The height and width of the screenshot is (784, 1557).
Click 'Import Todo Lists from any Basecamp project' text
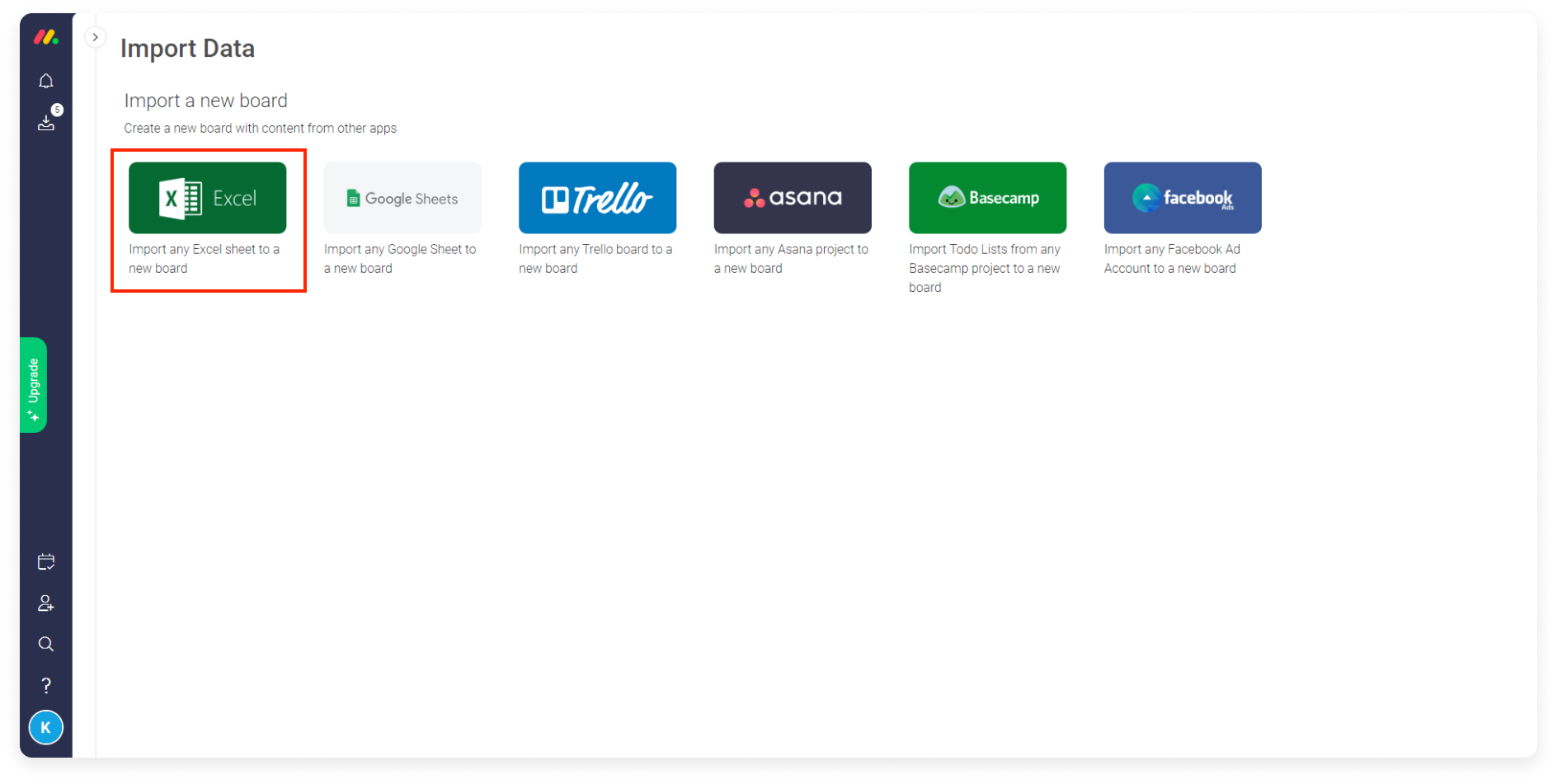(x=985, y=268)
